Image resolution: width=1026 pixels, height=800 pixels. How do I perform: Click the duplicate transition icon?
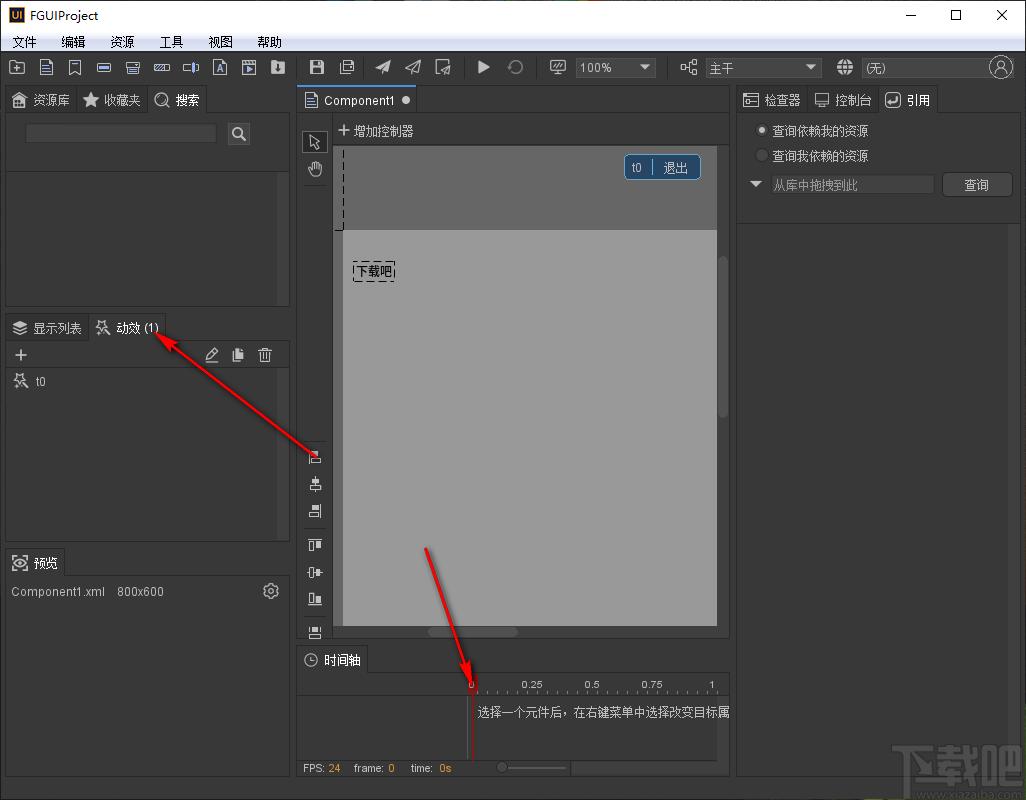[238, 355]
